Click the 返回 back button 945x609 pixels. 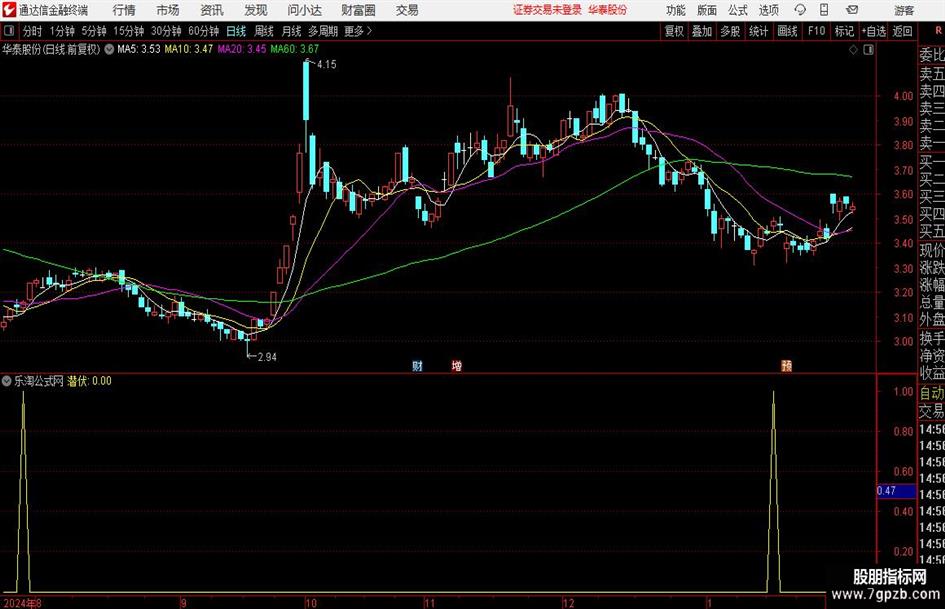(x=902, y=31)
